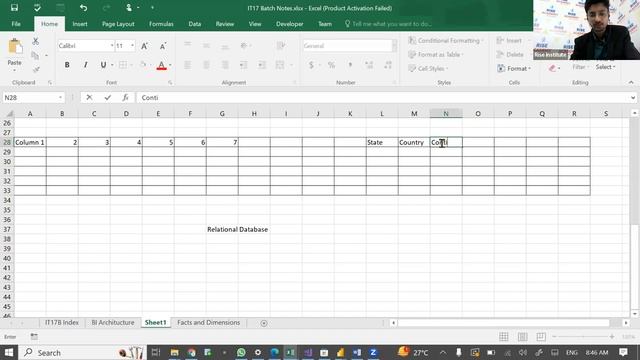Screen dimensions: 640x360
Task: Open the Find & Select menu
Action: tap(605, 67)
